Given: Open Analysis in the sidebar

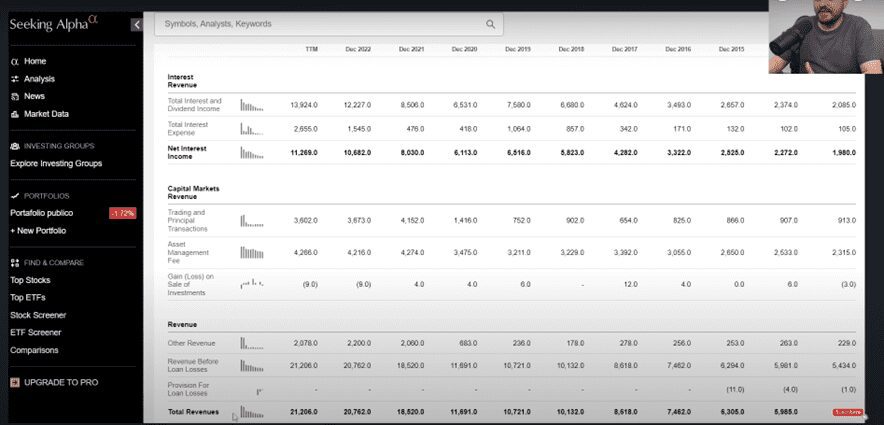Looking at the screenshot, I should point(39,79).
